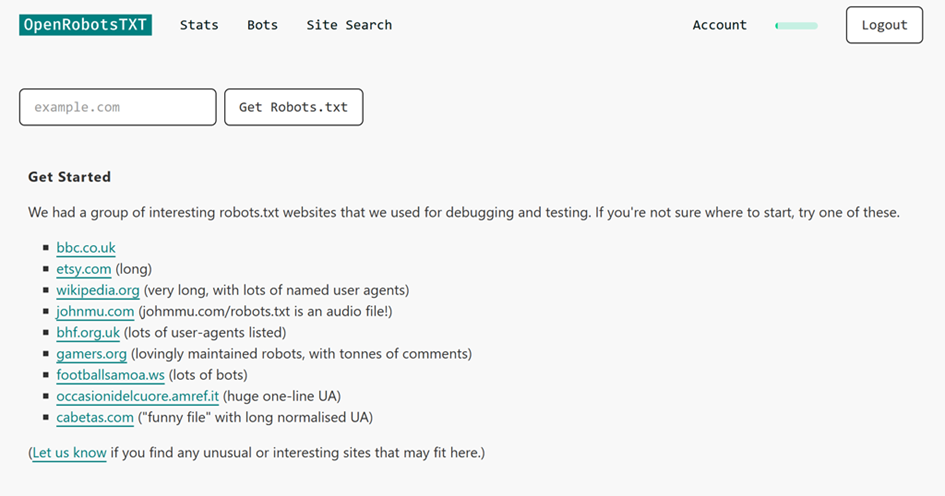Go to Site Search
The width and height of the screenshot is (945, 496).
point(349,25)
